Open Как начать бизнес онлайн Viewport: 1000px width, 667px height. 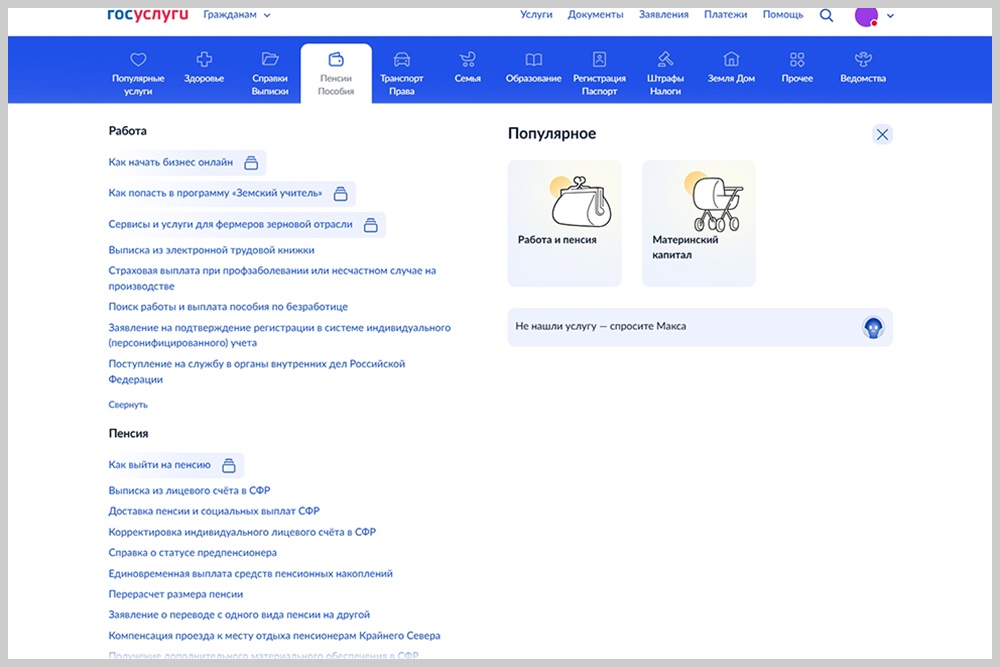click(171, 163)
